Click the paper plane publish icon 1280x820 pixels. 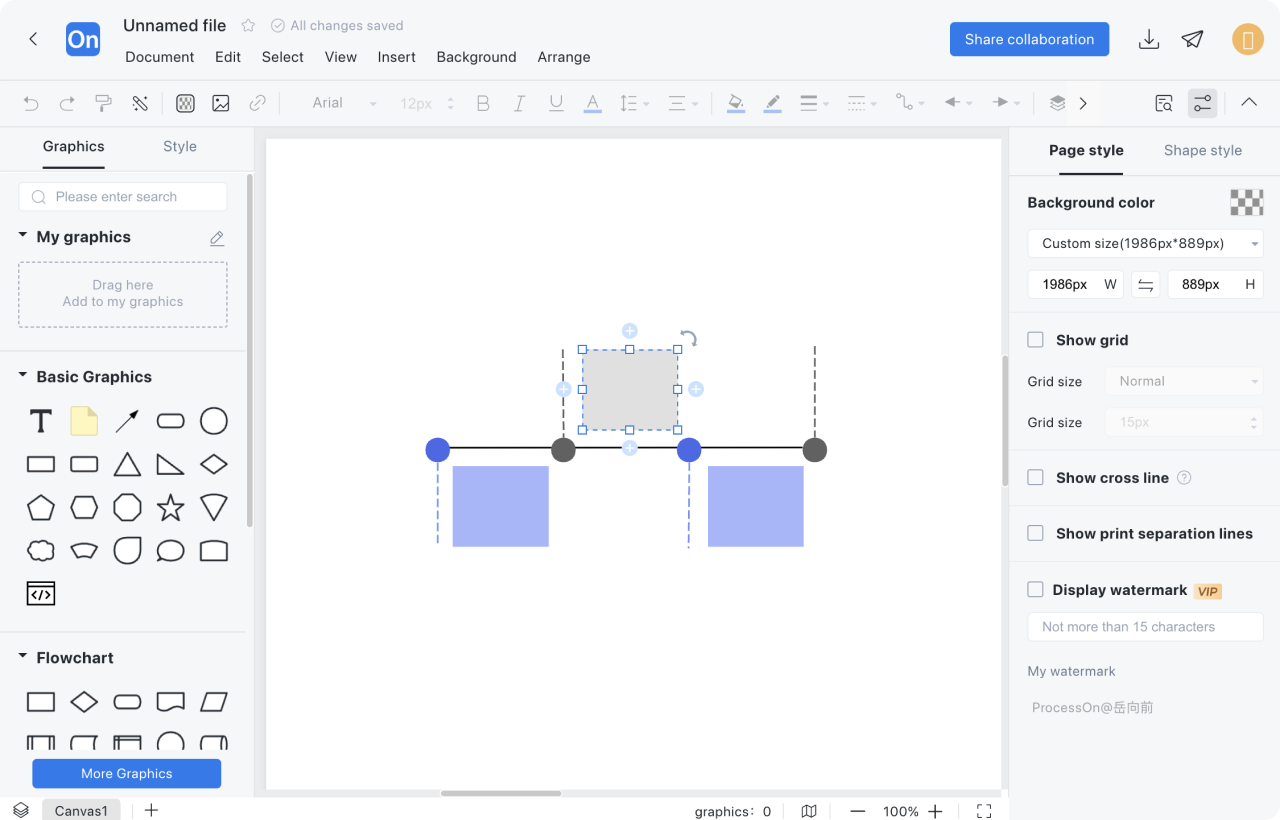pyautogui.click(x=1192, y=39)
